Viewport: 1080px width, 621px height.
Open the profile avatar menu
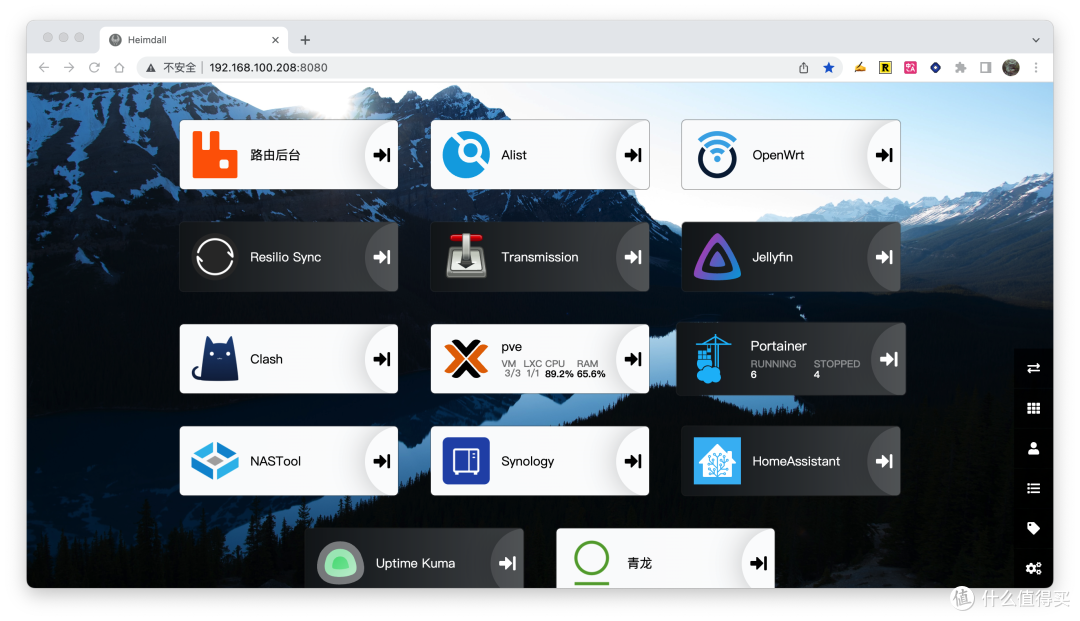click(1010, 67)
